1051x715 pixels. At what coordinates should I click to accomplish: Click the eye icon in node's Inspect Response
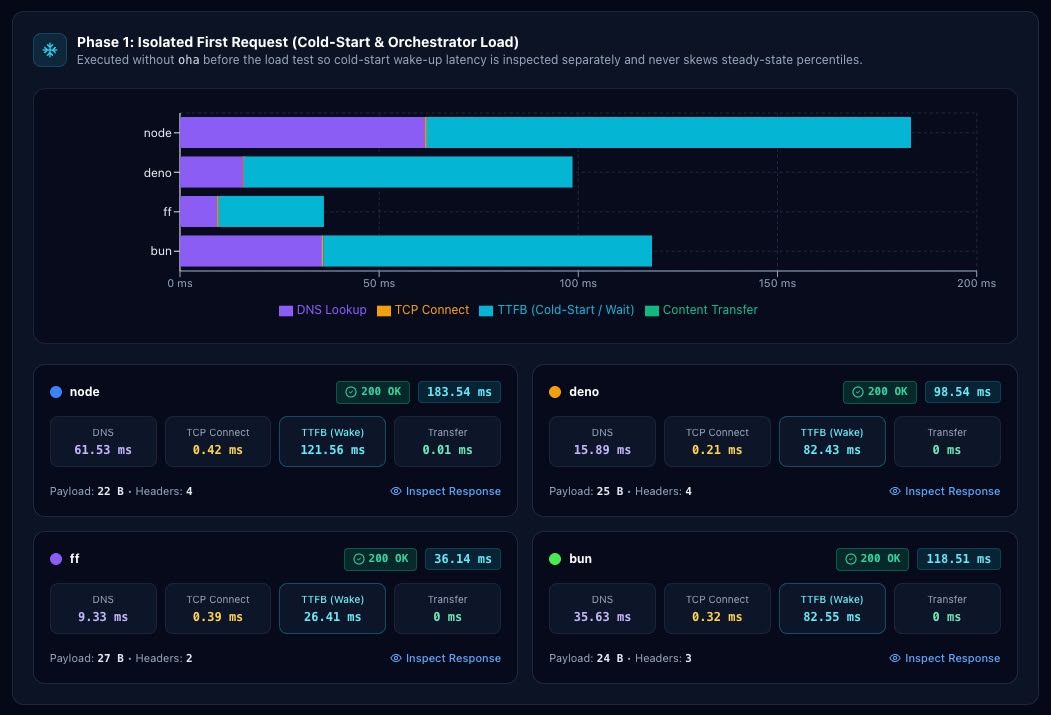coord(395,491)
